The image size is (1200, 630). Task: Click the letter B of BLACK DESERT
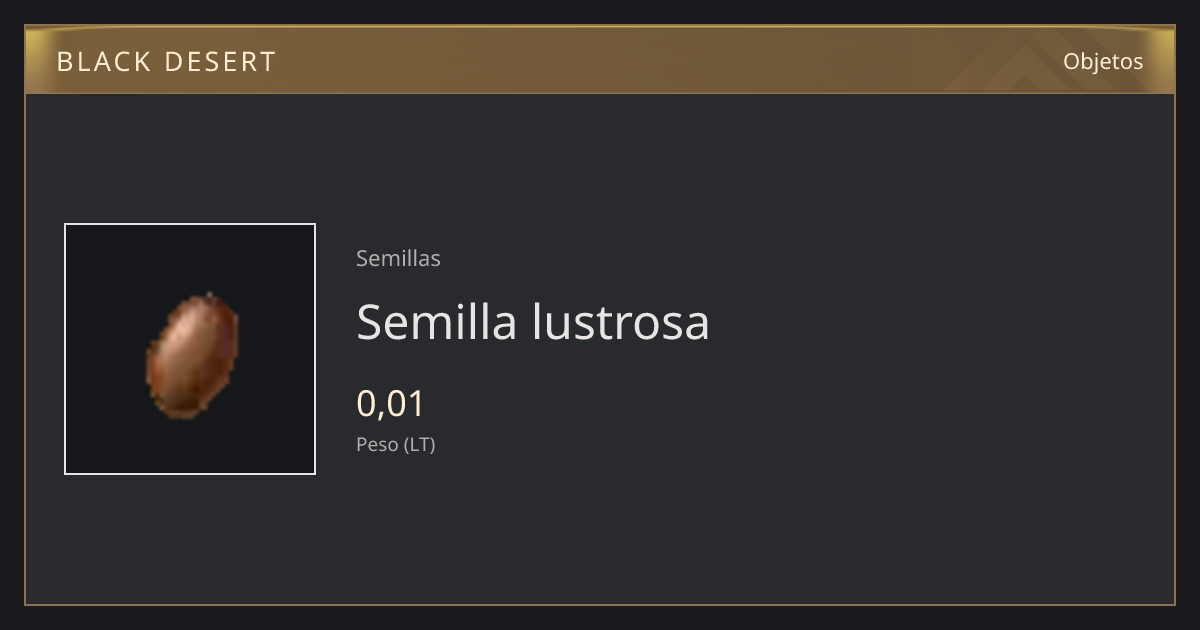pyautogui.click(x=65, y=62)
